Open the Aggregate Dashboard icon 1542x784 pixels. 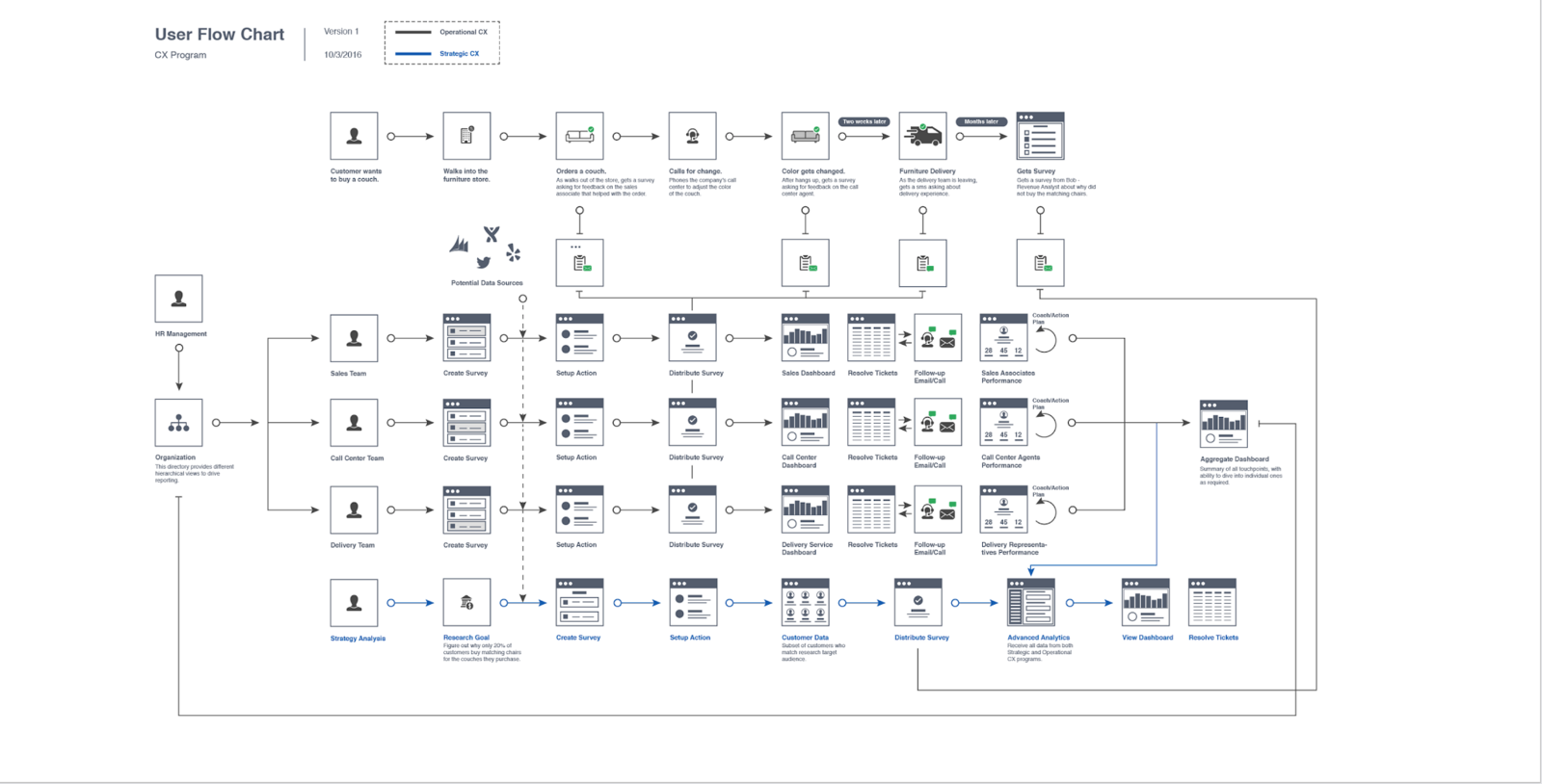tap(1224, 424)
